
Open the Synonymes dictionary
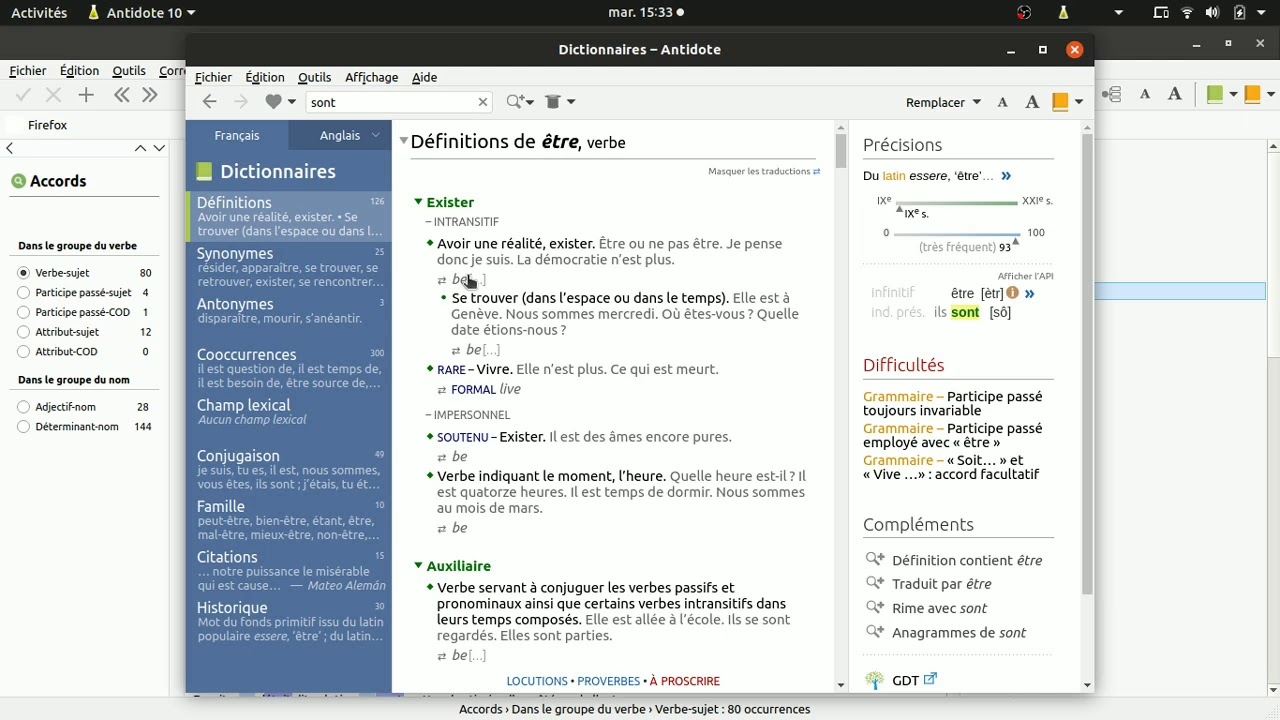(289, 267)
